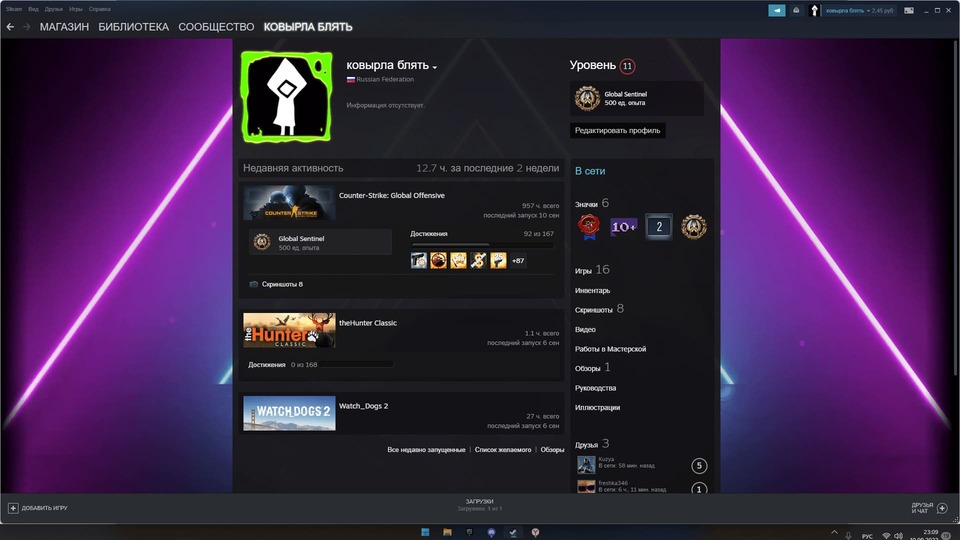Open the first CS:GO achievement icon

pos(419,260)
